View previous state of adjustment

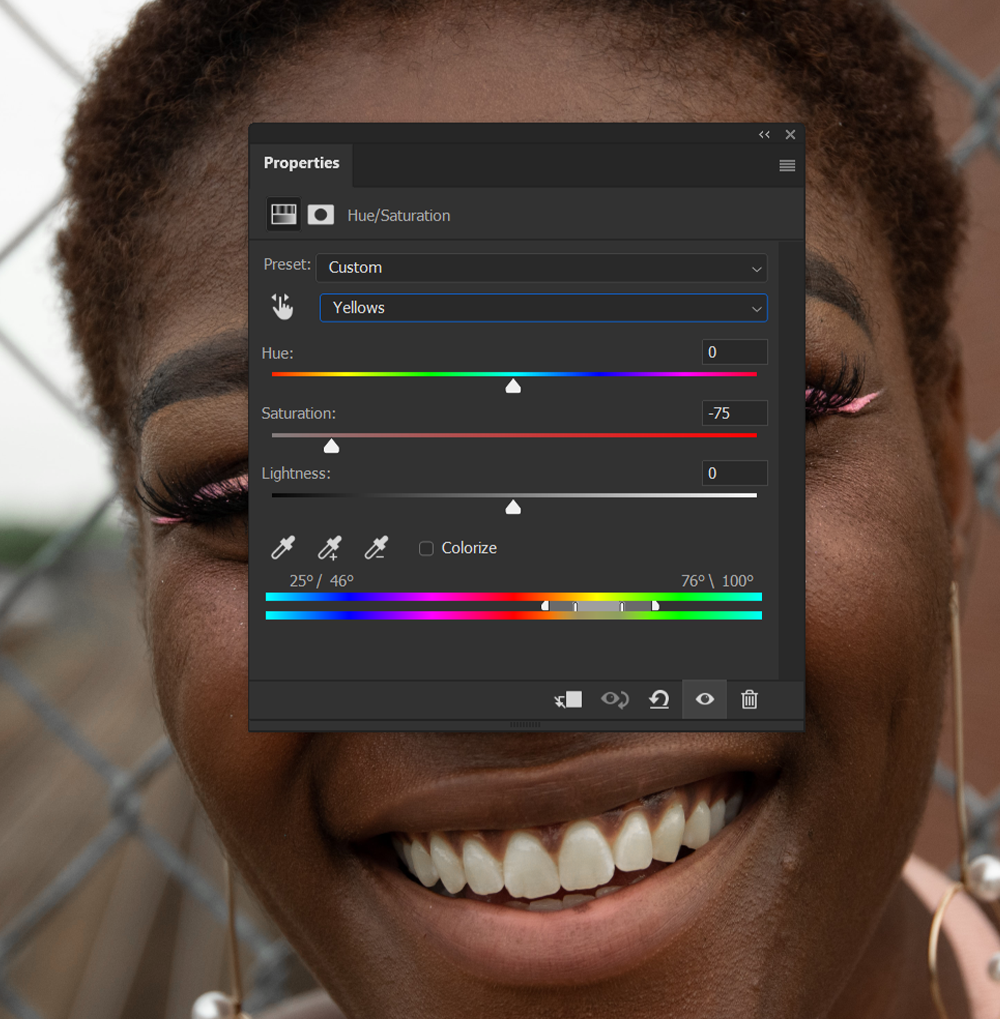click(615, 700)
